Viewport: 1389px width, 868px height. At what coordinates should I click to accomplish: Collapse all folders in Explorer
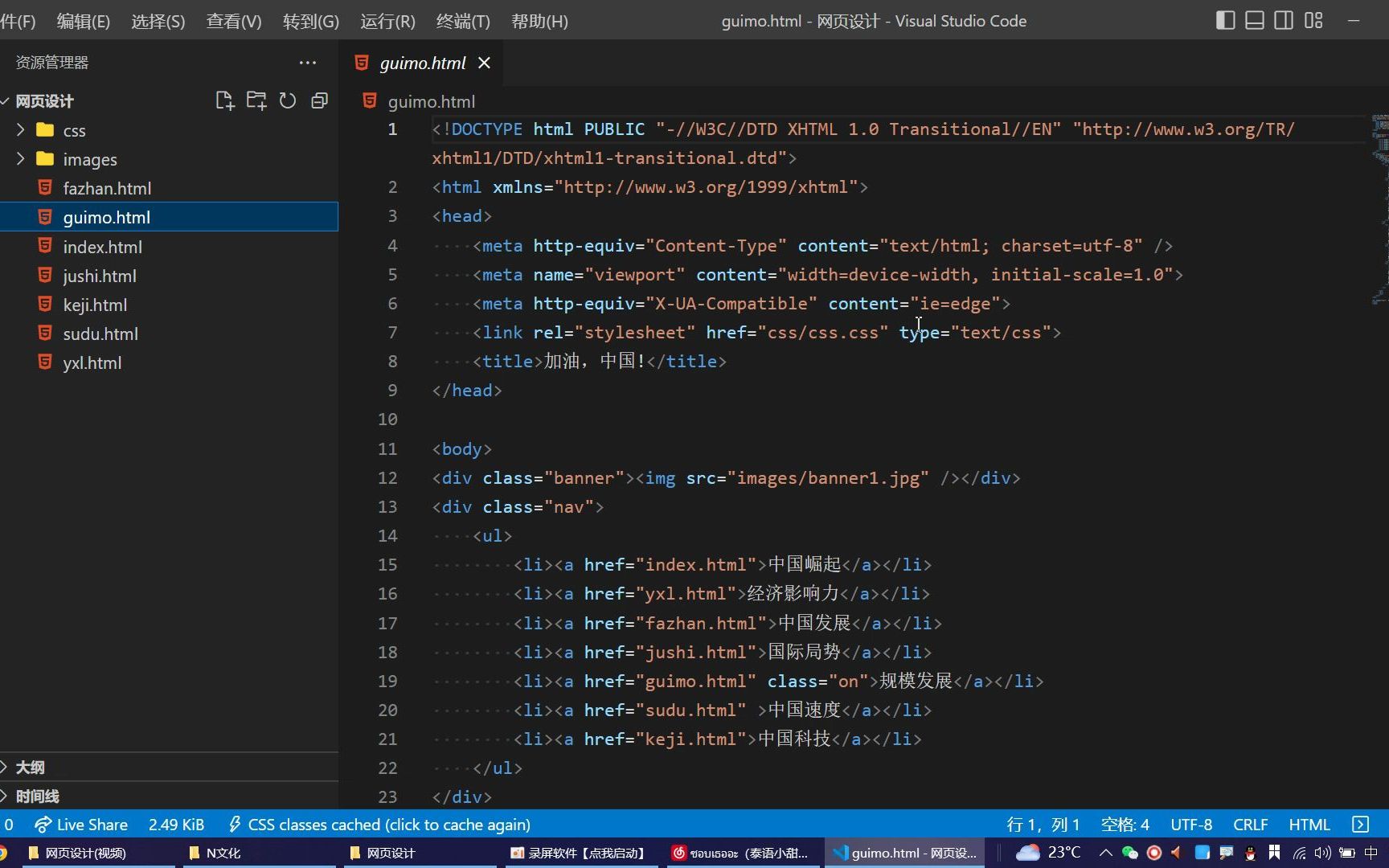click(x=319, y=100)
